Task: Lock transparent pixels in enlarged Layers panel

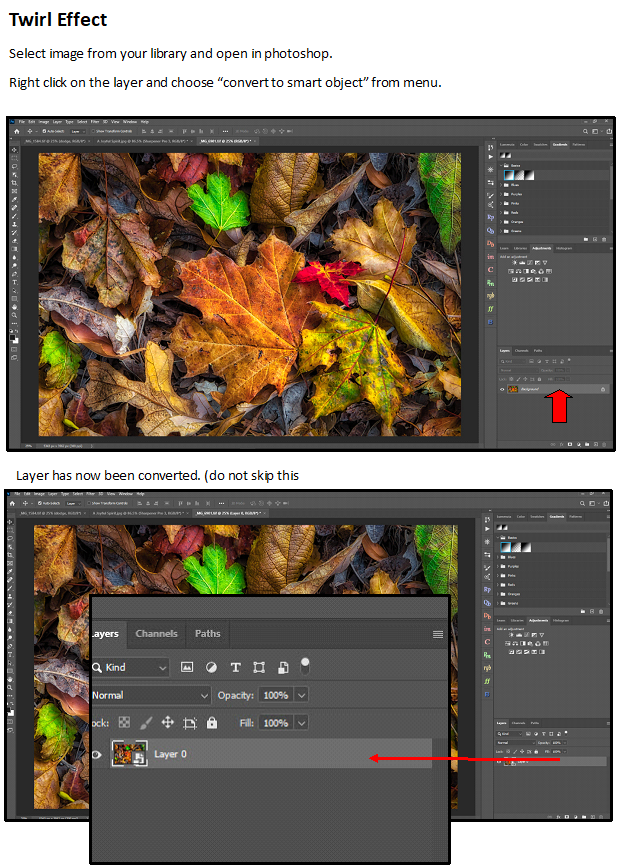Action: [x=125, y=722]
